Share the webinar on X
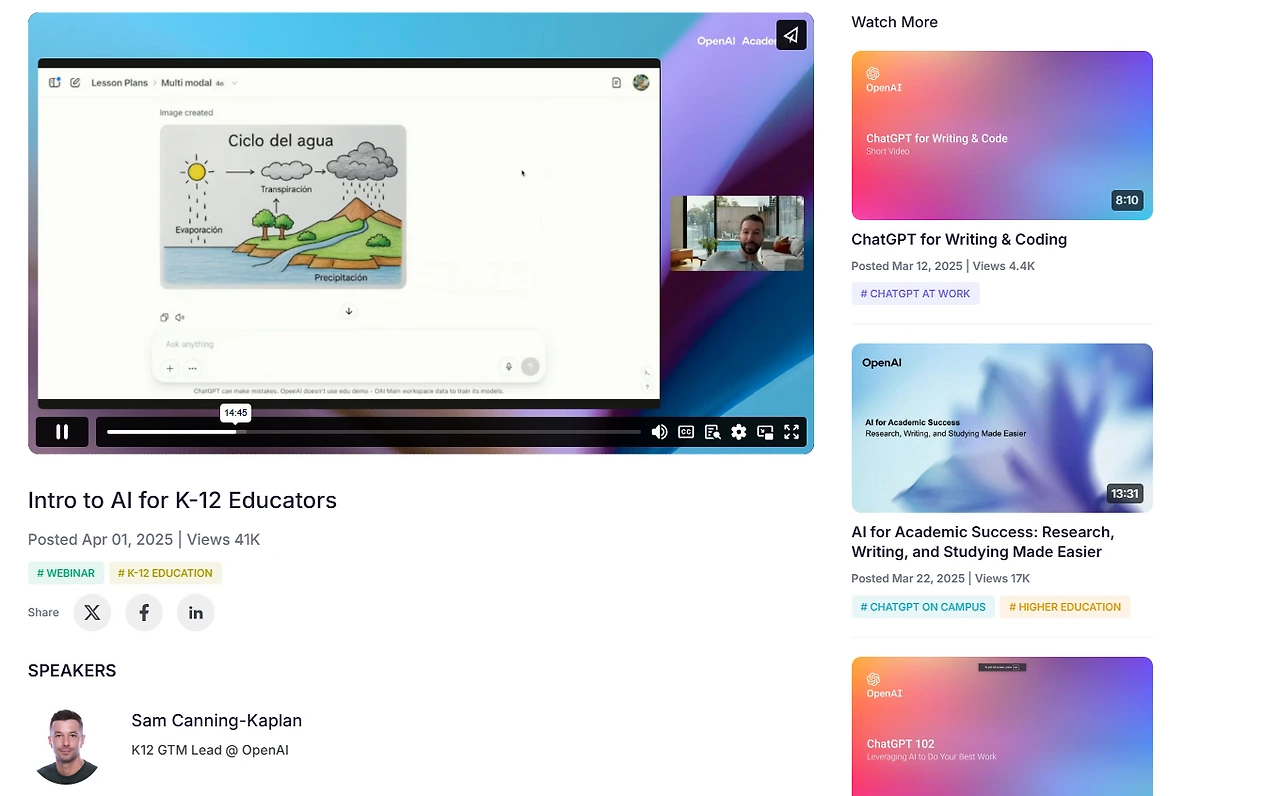The width and height of the screenshot is (1280, 796). coord(92,612)
